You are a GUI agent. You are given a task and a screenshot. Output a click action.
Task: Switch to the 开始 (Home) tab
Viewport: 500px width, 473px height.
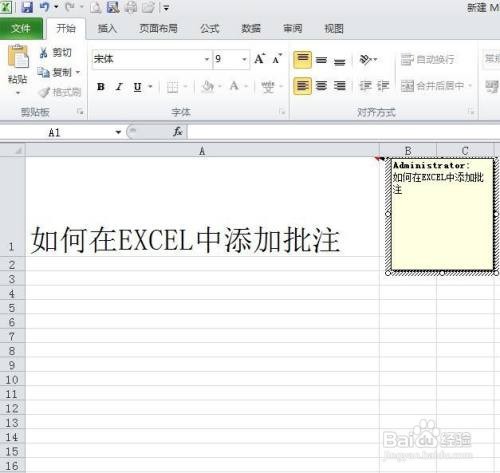[66, 28]
